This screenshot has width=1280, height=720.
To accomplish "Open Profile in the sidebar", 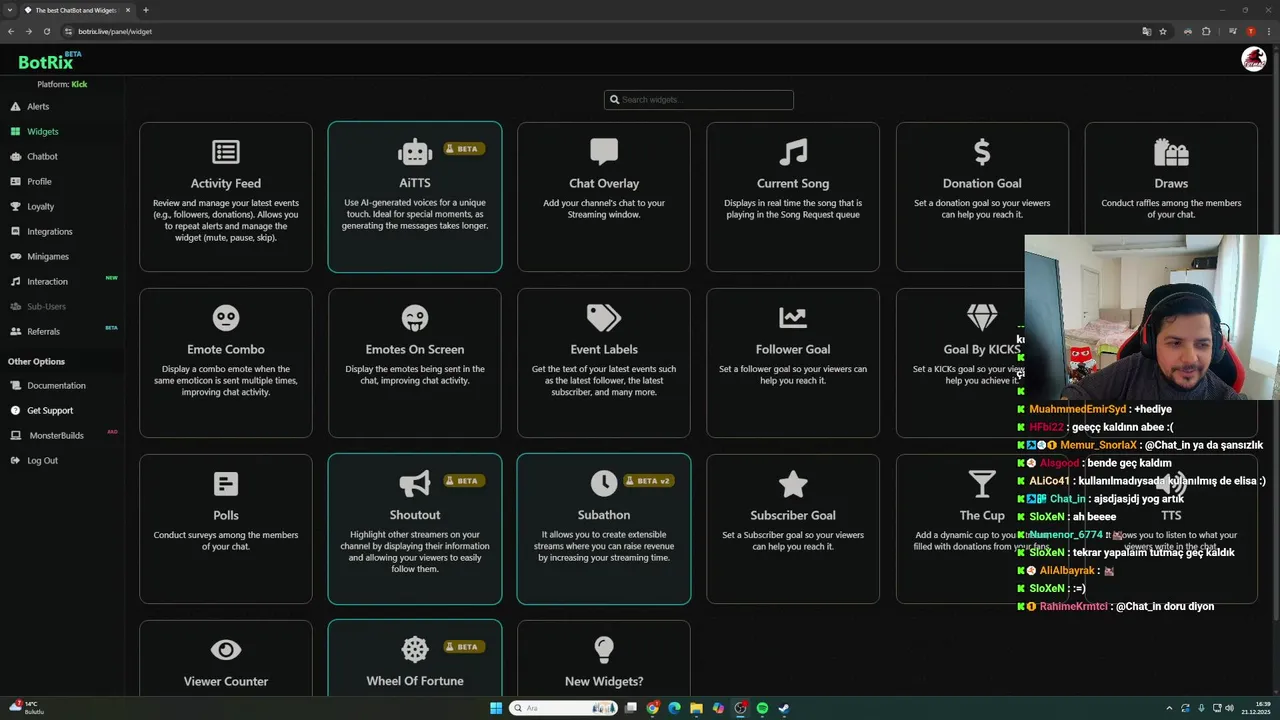I will (39, 182).
